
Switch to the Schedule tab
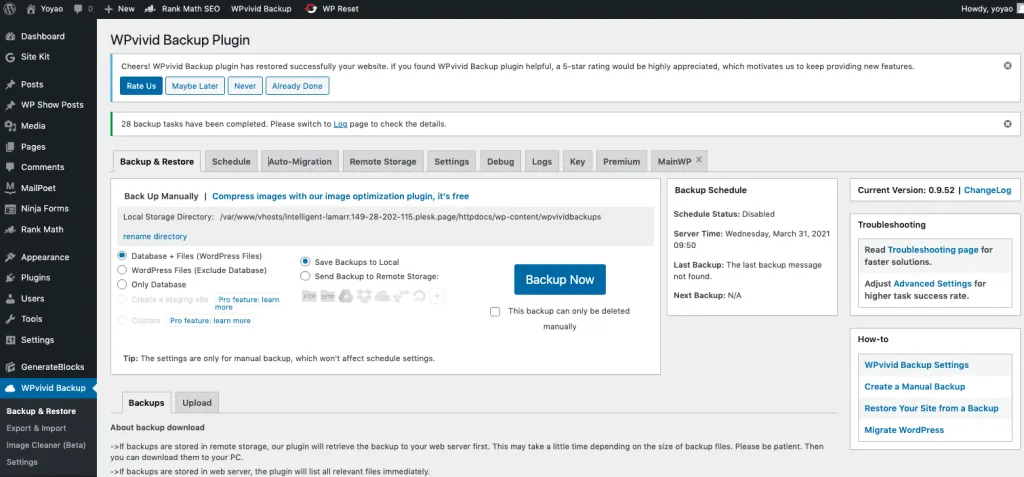coord(231,161)
